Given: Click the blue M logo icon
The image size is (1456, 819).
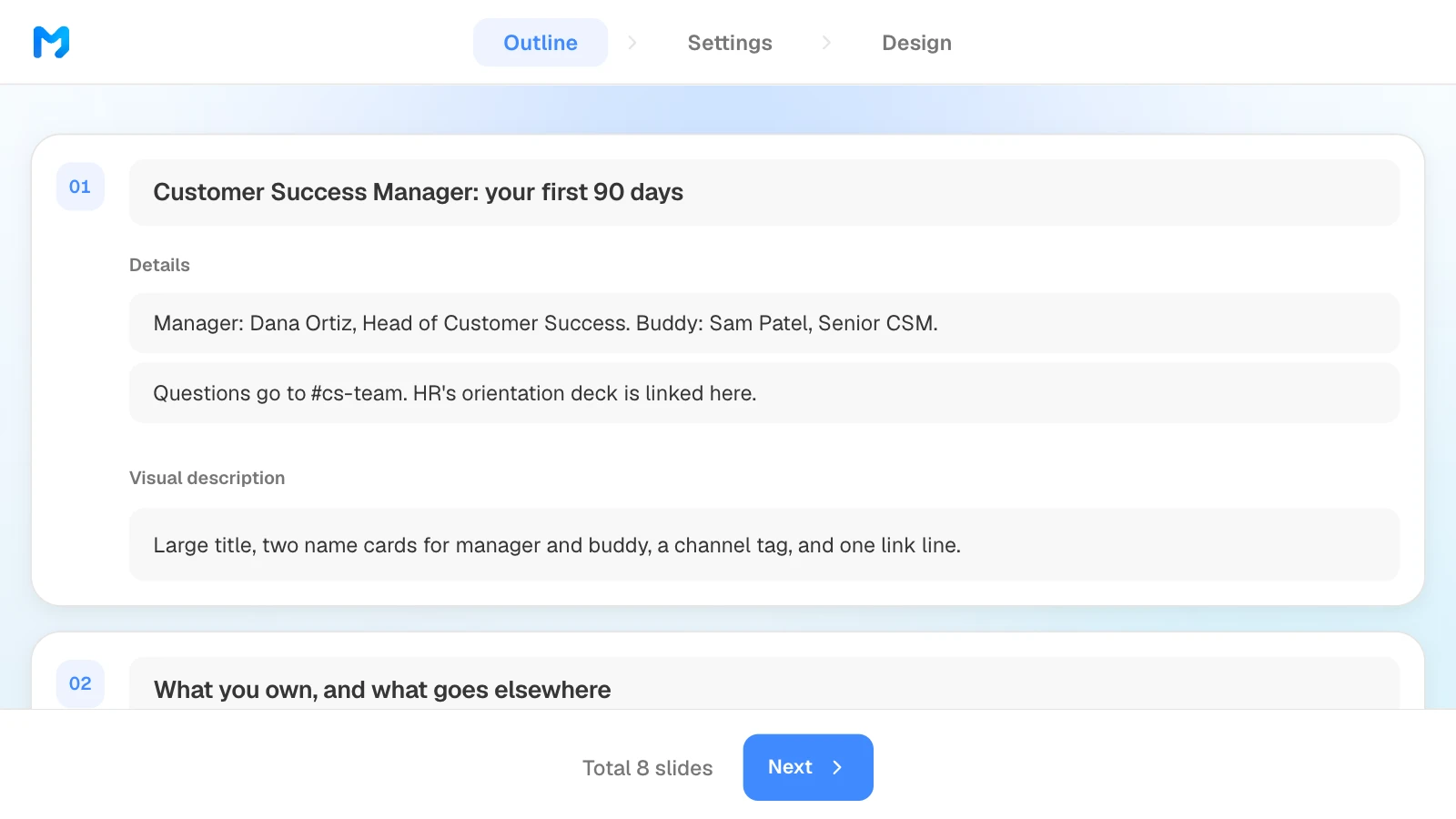Looking at the screenshot, I should click(51, 42).
